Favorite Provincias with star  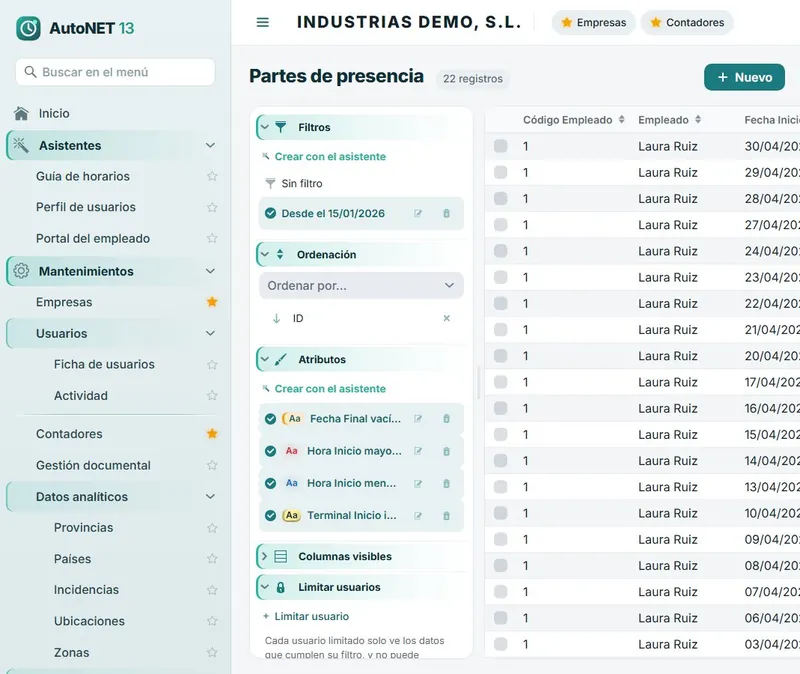tap(212, 528)
